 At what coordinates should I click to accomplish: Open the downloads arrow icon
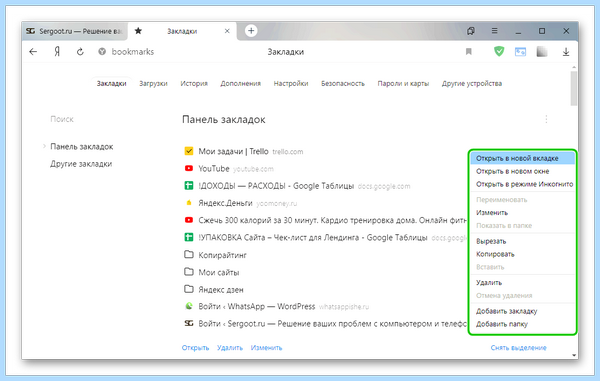(566, 52)
